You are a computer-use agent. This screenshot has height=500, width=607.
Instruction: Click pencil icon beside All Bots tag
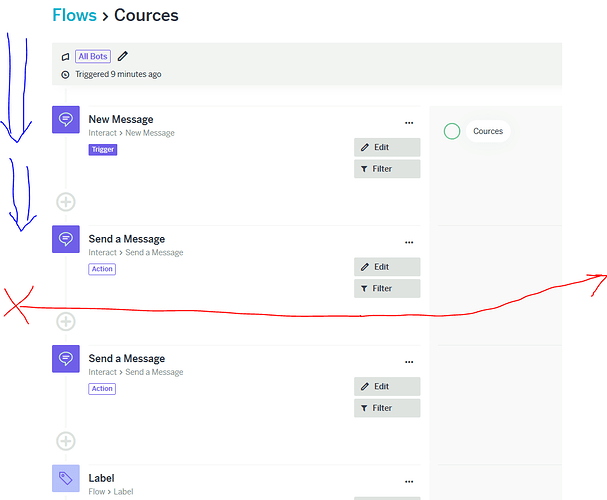(x=123, y=56)
